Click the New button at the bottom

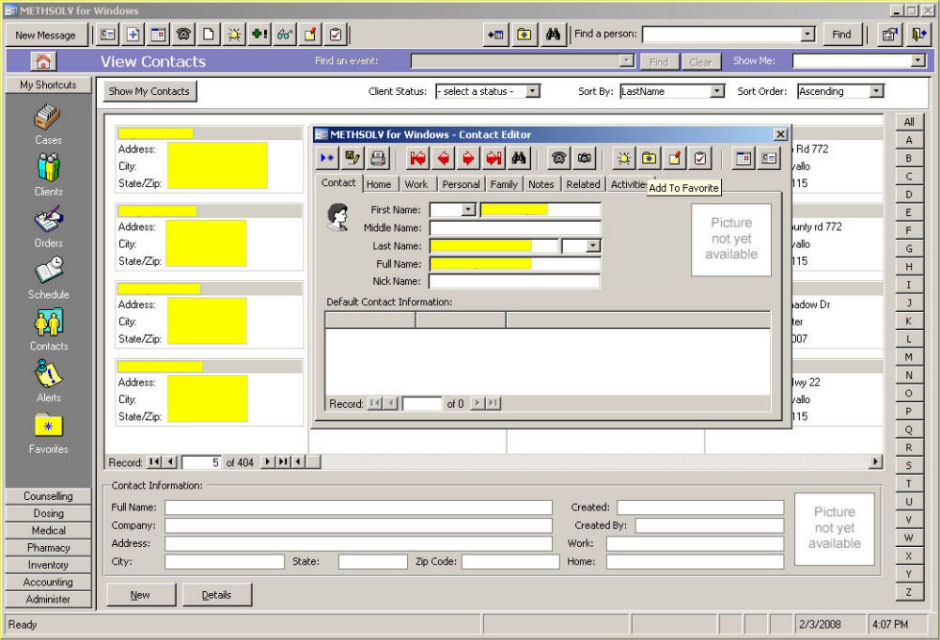(140, 594)
